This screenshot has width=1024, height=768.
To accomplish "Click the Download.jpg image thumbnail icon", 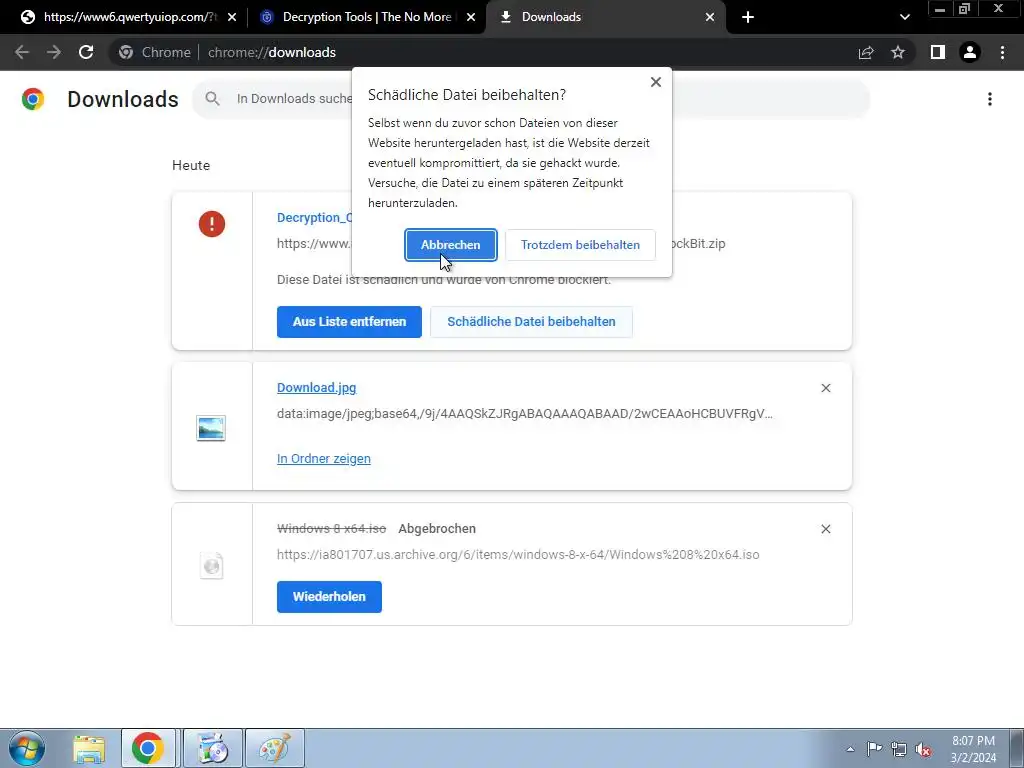I will [x=211, y=428].
